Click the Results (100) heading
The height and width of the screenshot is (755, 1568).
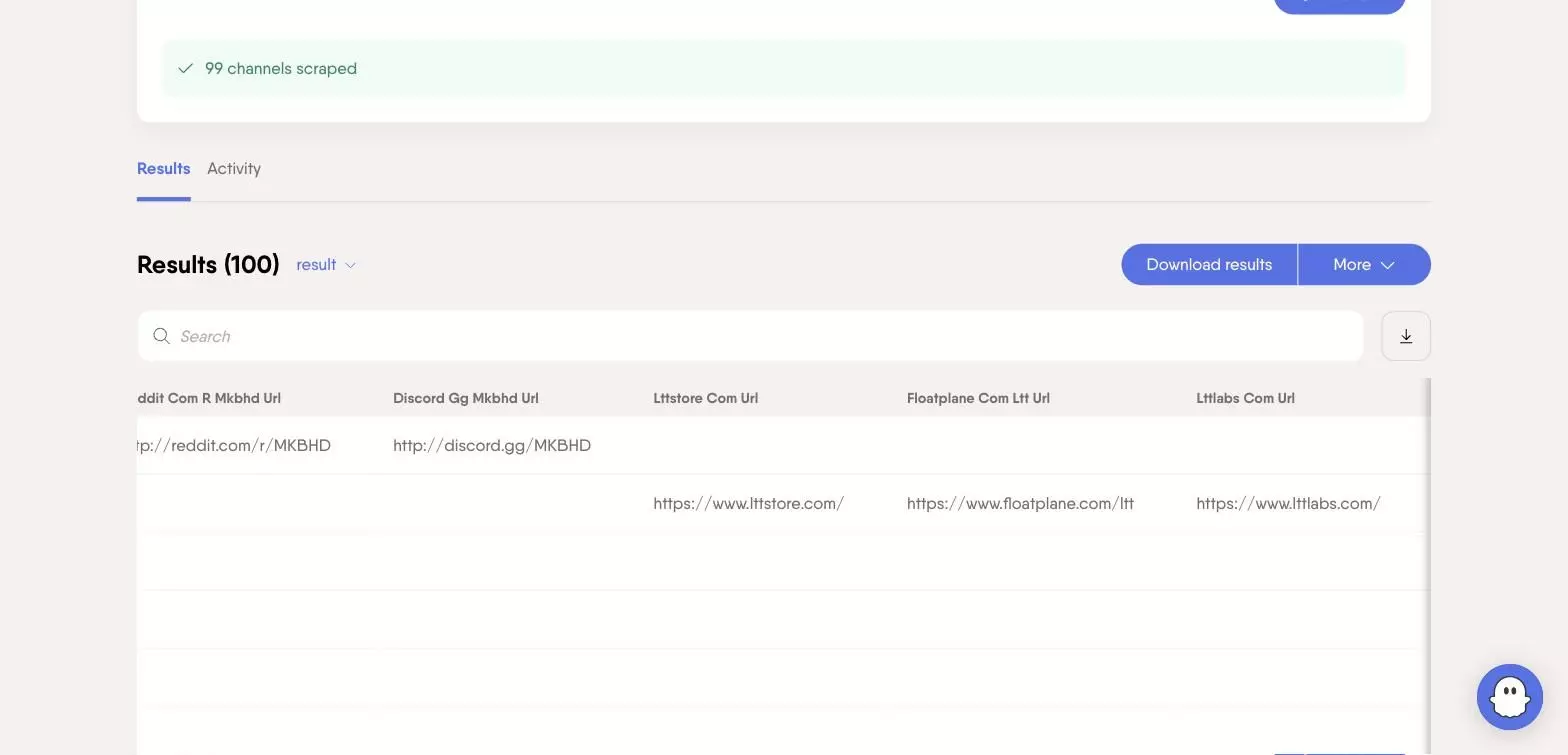[x=208, y=265]
